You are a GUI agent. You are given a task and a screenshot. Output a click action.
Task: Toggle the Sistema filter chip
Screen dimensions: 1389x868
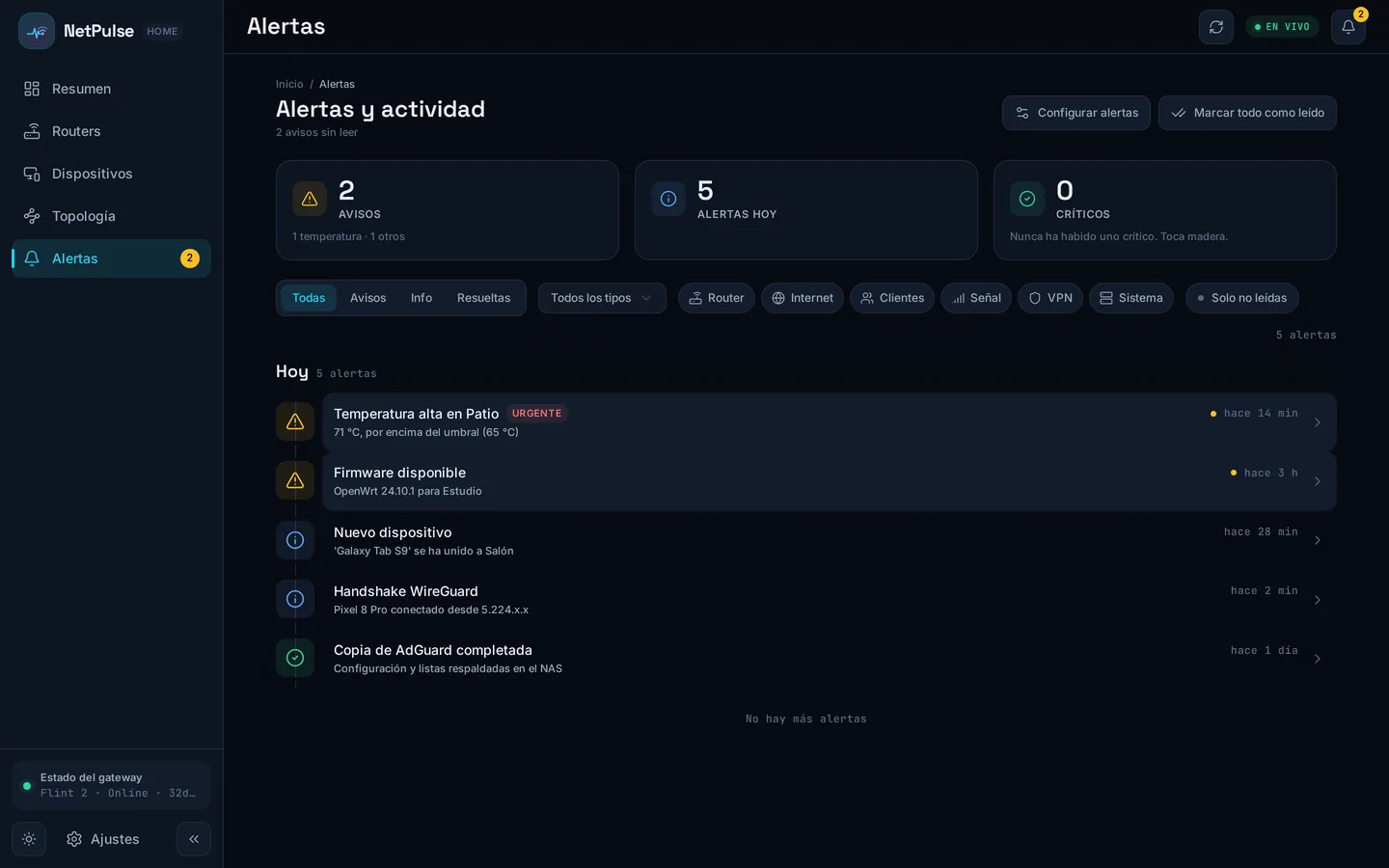coord(1131,298)
